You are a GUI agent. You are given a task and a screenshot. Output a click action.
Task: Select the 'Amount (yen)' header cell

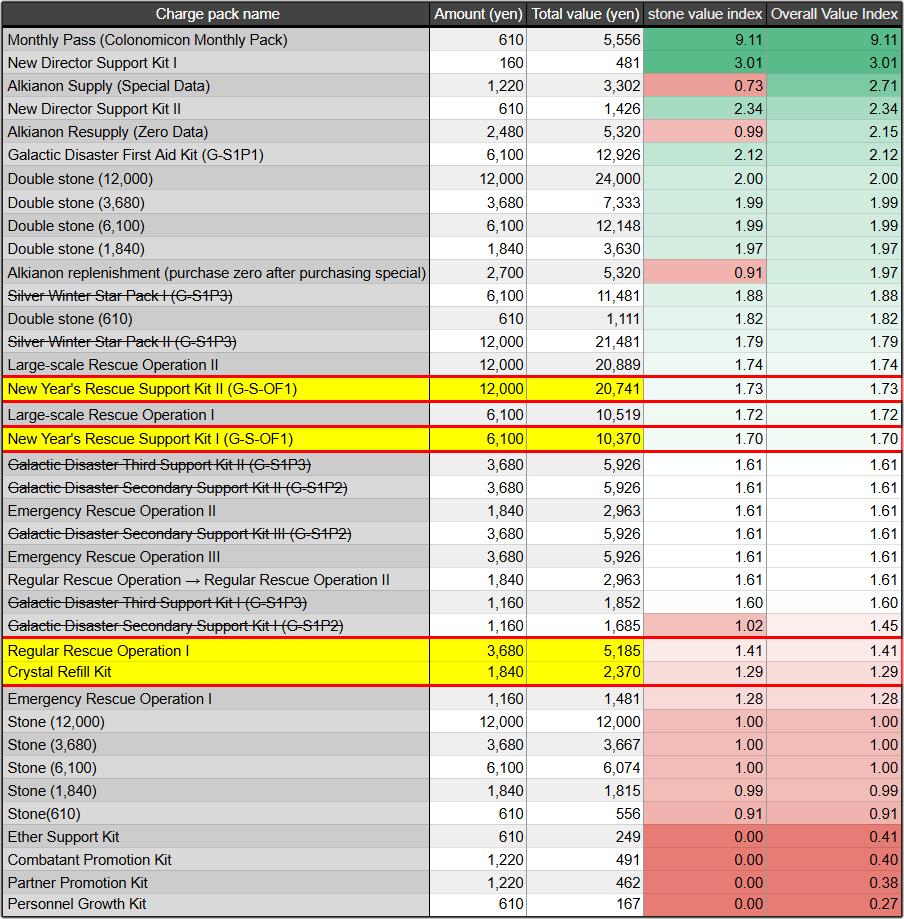[x=478, y=14]
